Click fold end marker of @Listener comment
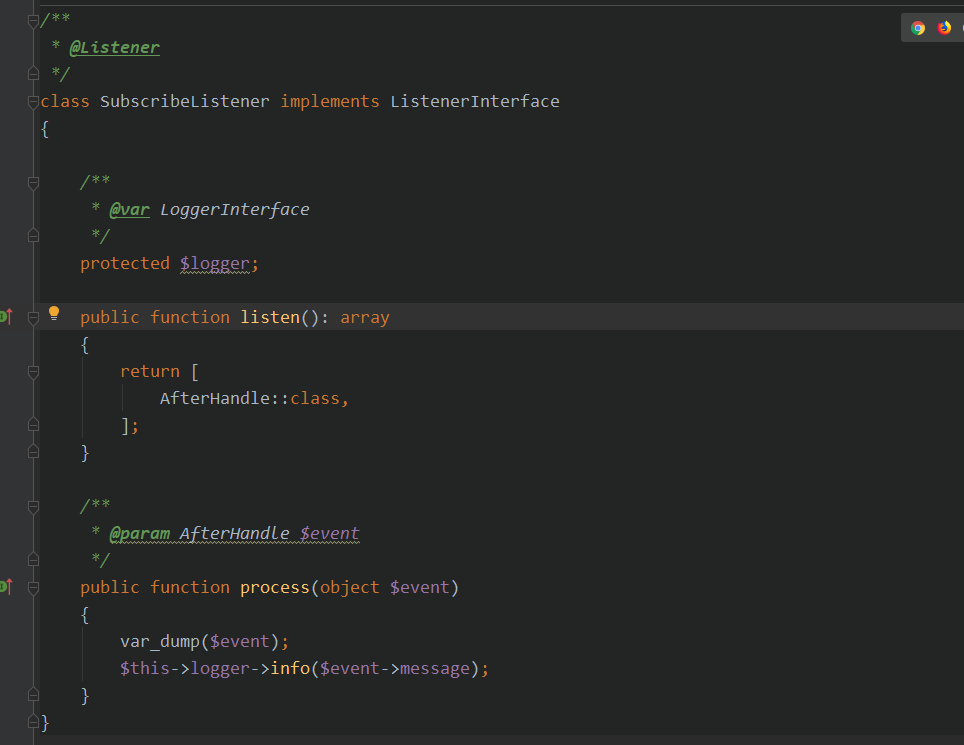Image resolution: width=964 pixels, height=745 pixels. [x=34, y=74]
